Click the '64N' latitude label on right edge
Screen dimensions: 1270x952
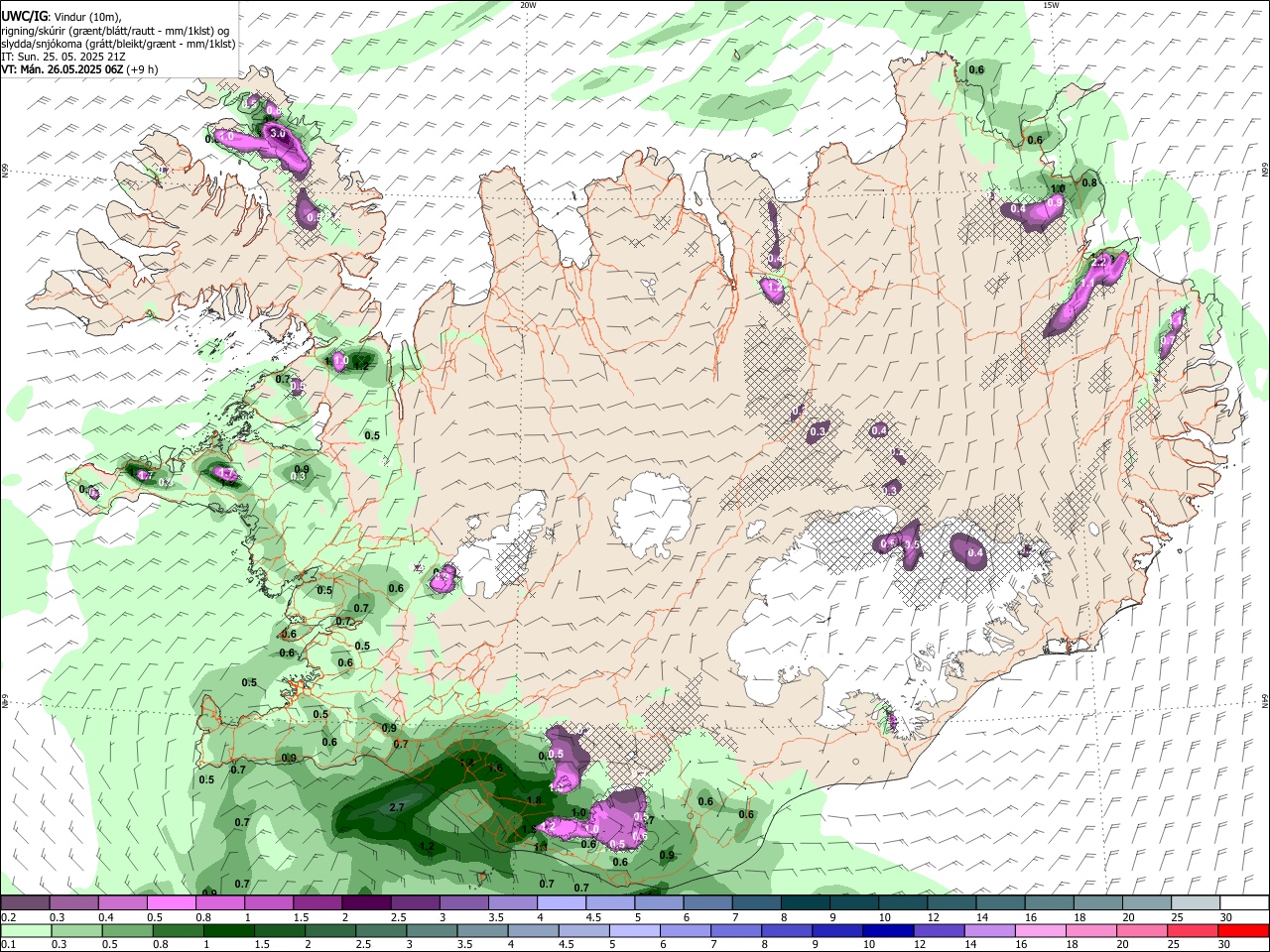[x=1265, y=701]
